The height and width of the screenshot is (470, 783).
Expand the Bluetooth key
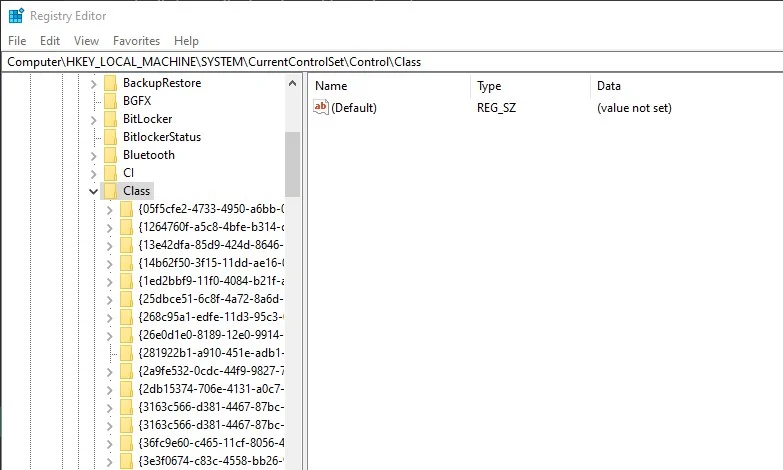pyautogui.click(x=93, y=156)
